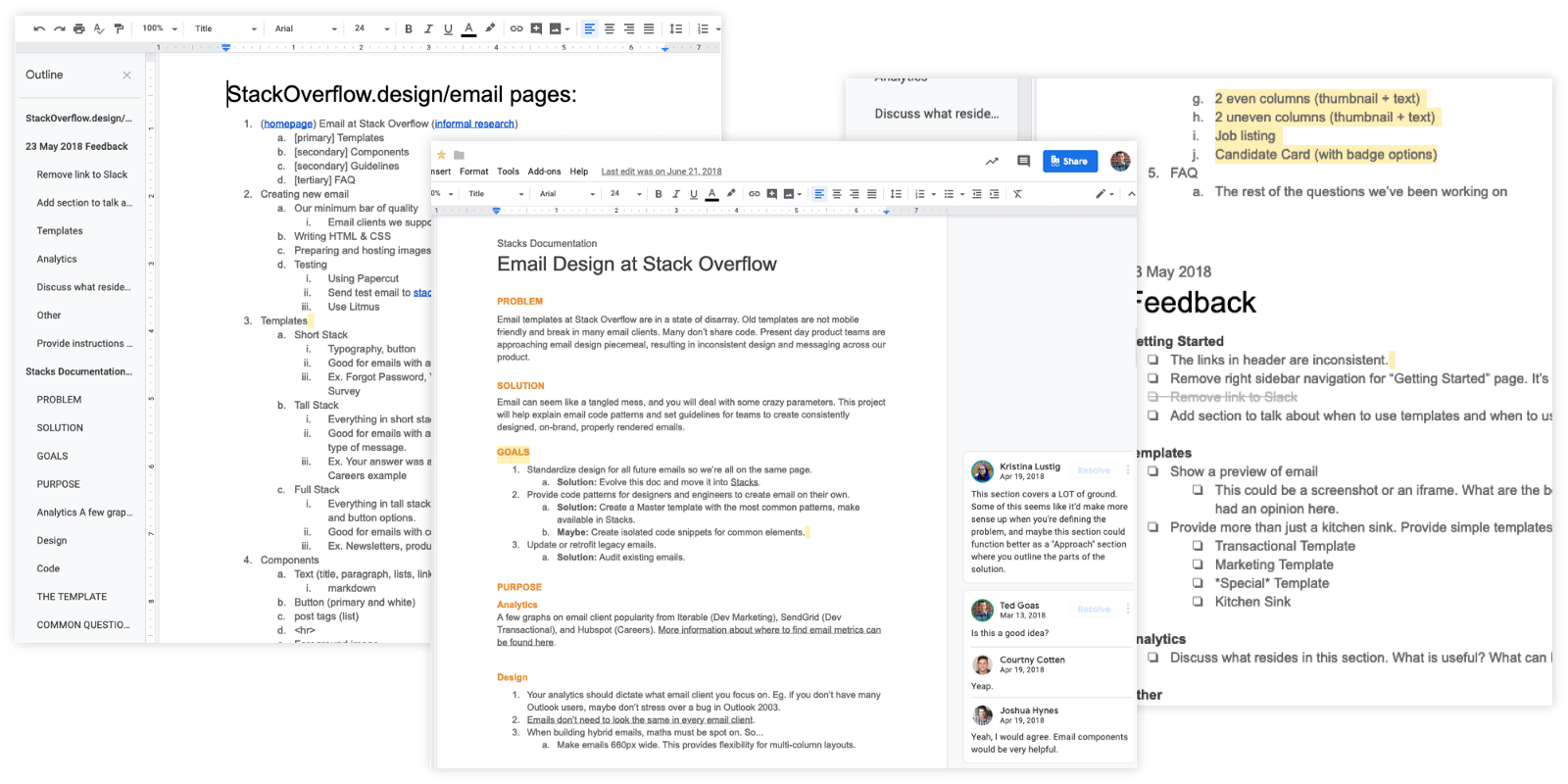Open the account avatar beside Share
Viewport: 1568px width, 784px height.
point(1120,161)
